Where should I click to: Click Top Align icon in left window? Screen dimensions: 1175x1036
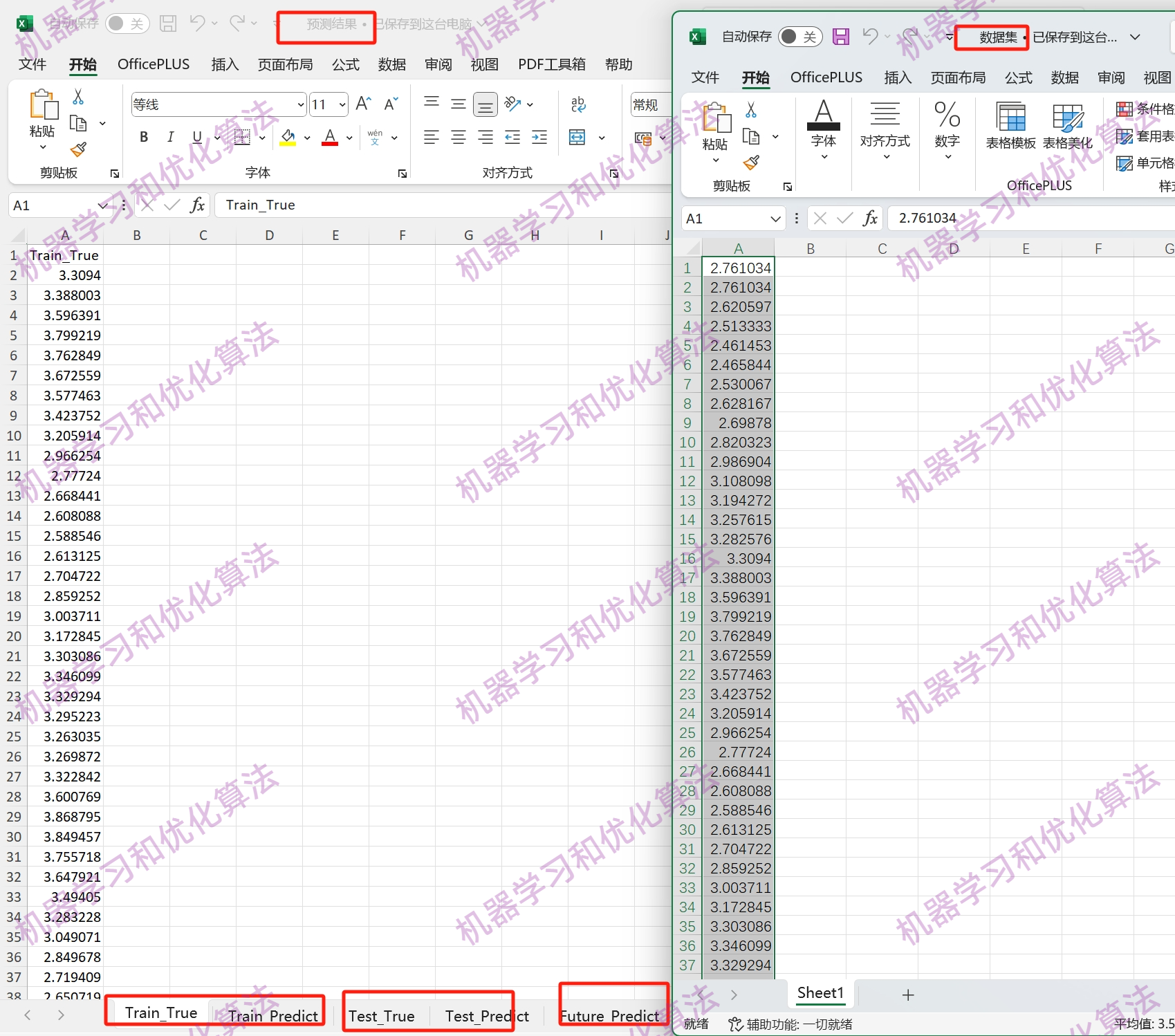[432, 102]
